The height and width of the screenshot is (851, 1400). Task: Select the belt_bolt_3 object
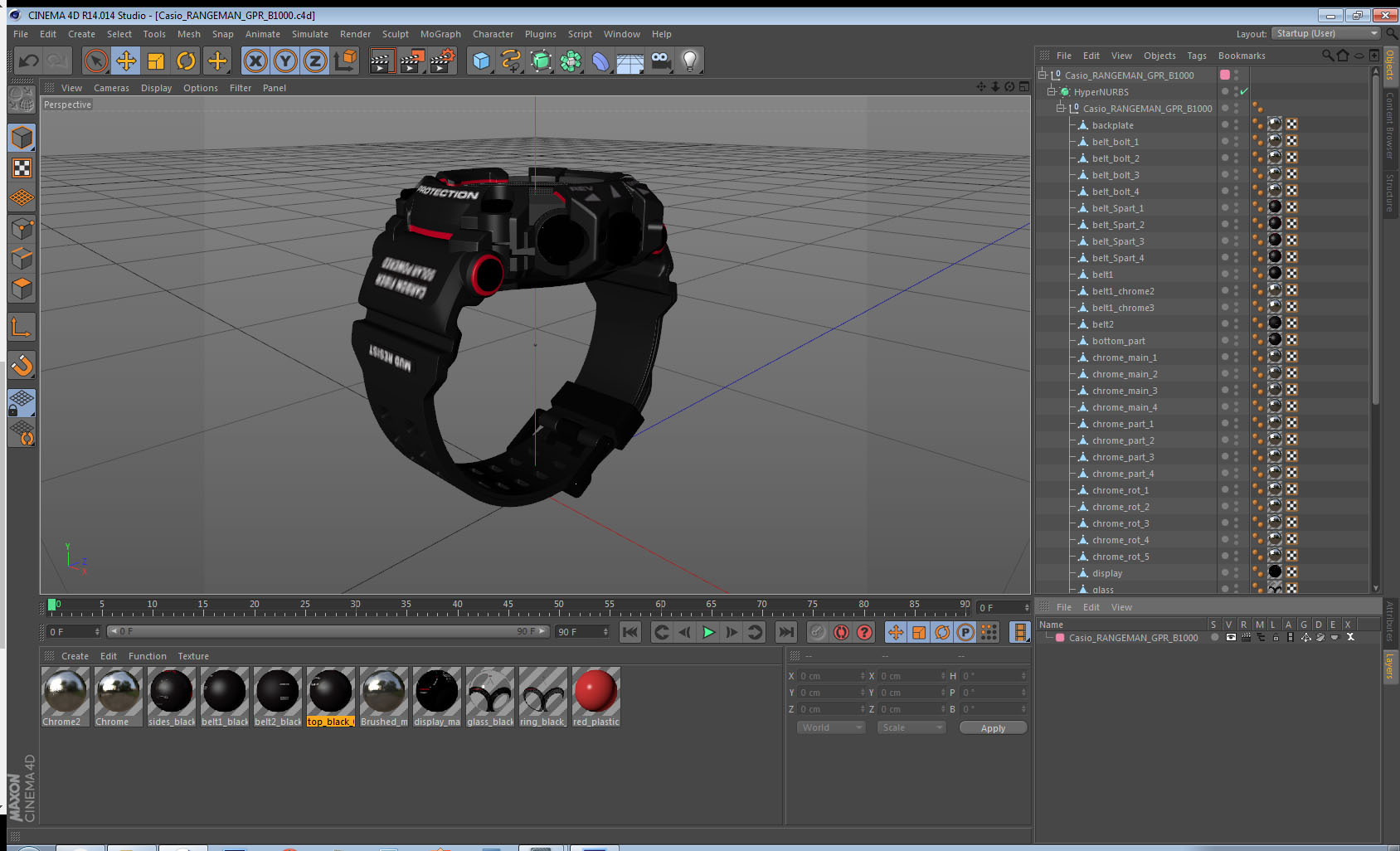(x=1116, y=175)
